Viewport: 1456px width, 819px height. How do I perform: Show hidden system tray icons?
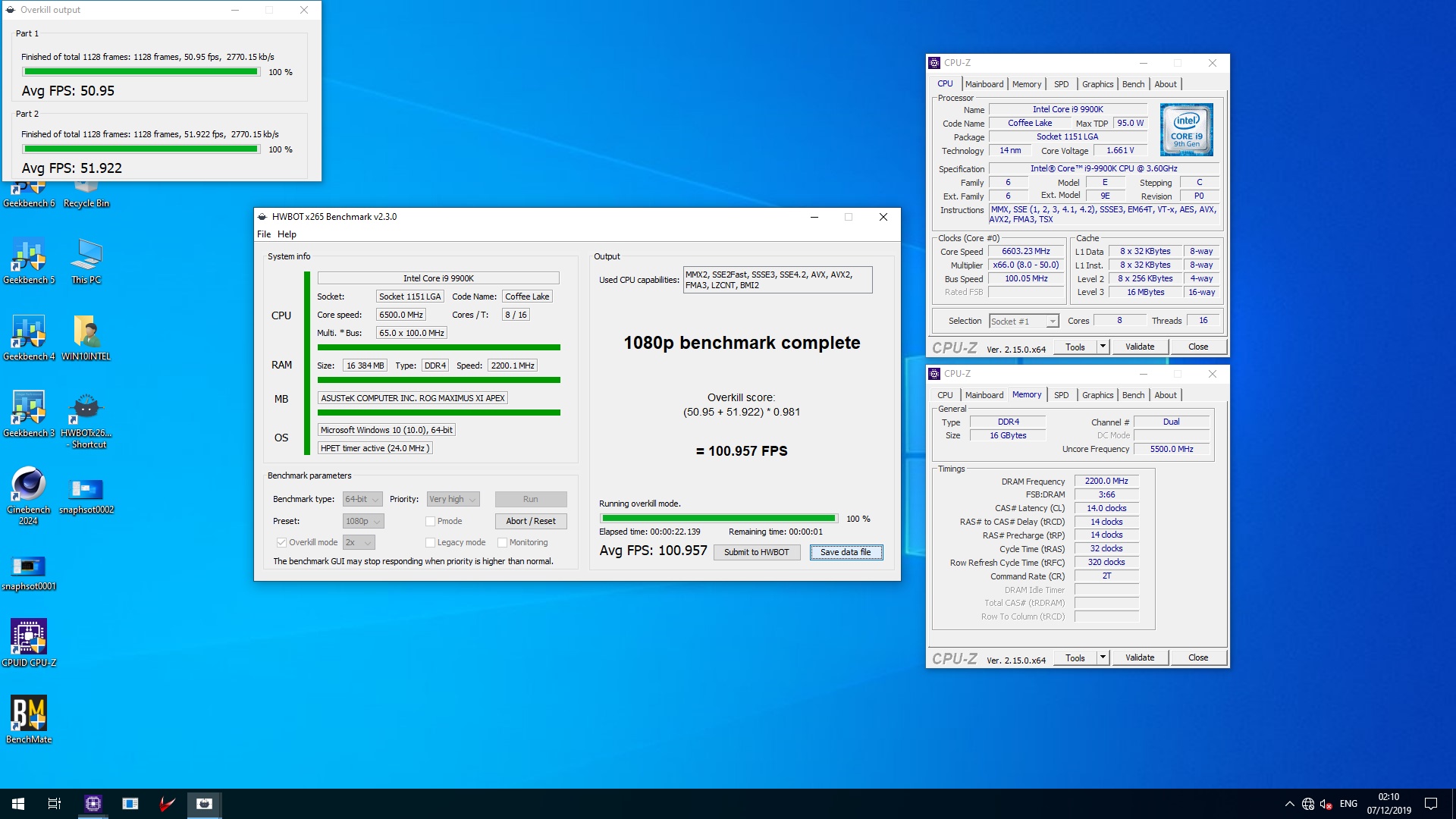pyautogui.click(x=1289, y=804)
